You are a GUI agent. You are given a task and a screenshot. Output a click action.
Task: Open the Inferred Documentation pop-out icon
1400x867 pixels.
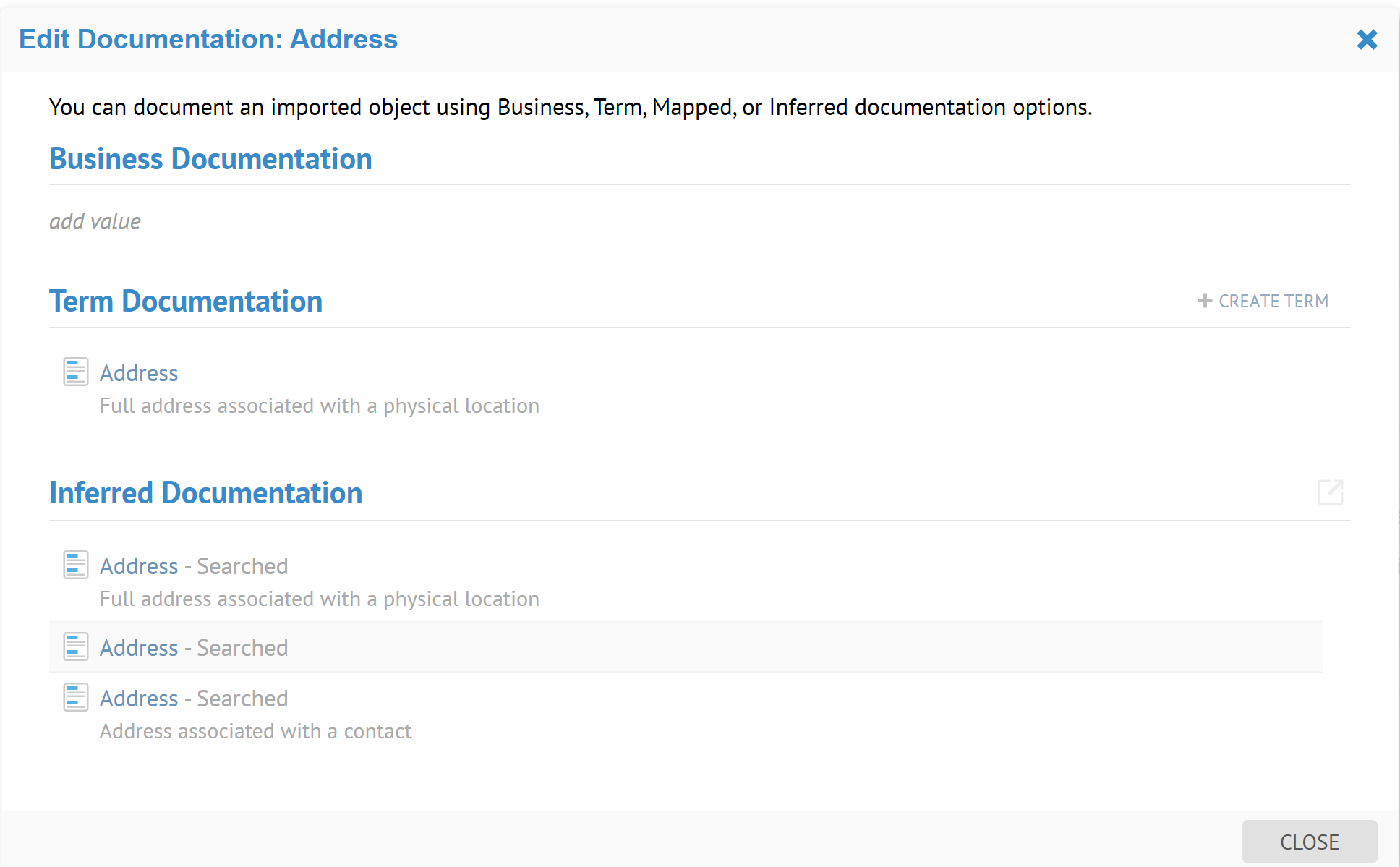[x=1330, y=492]
